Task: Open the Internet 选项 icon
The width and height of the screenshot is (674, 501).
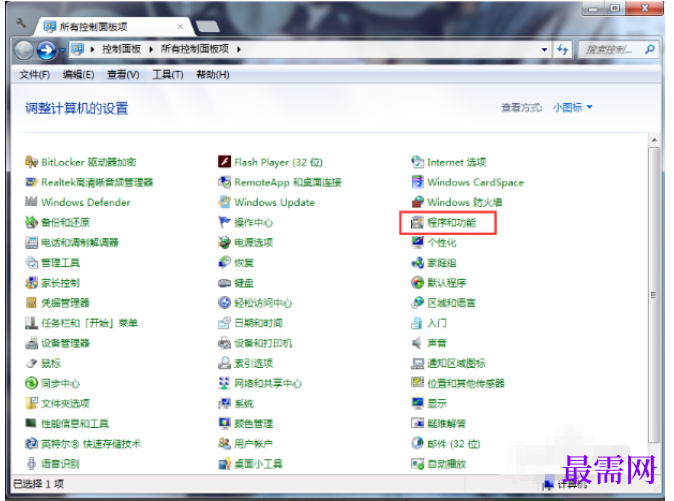Action: tap(417, 162)
